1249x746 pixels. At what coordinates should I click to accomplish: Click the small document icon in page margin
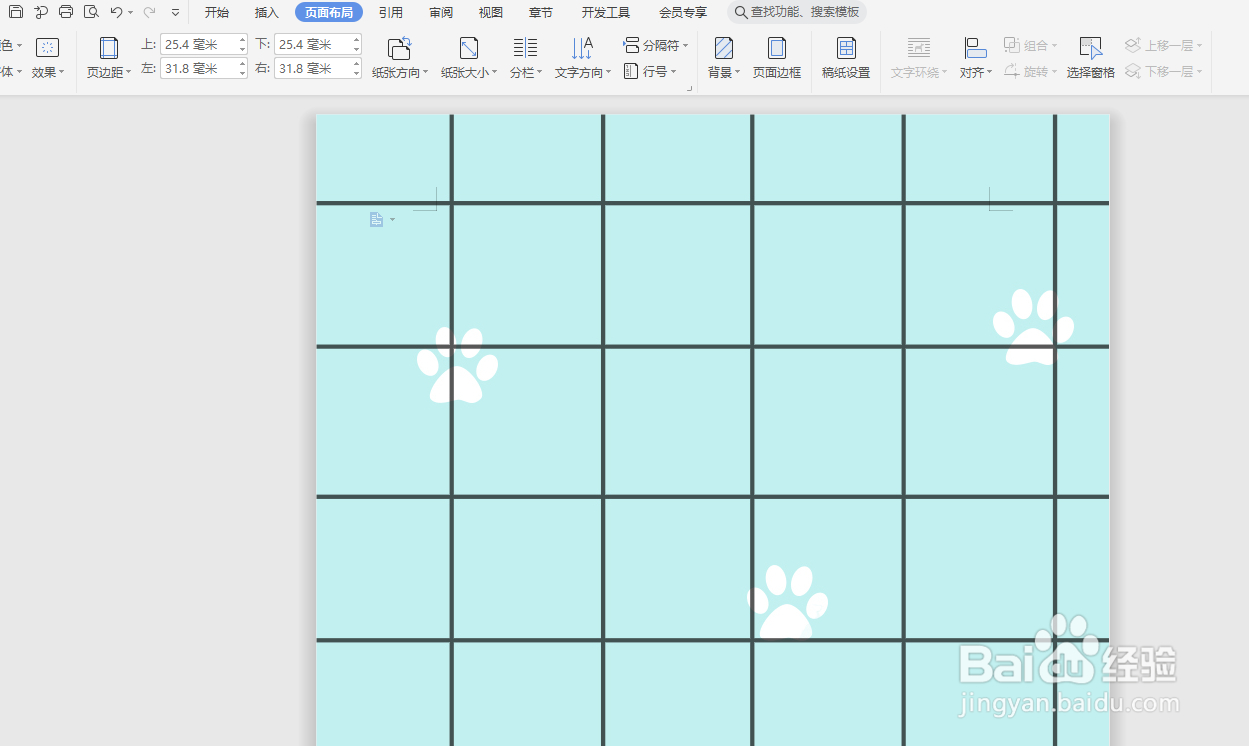pyautogui.click(x=376, y=219)
